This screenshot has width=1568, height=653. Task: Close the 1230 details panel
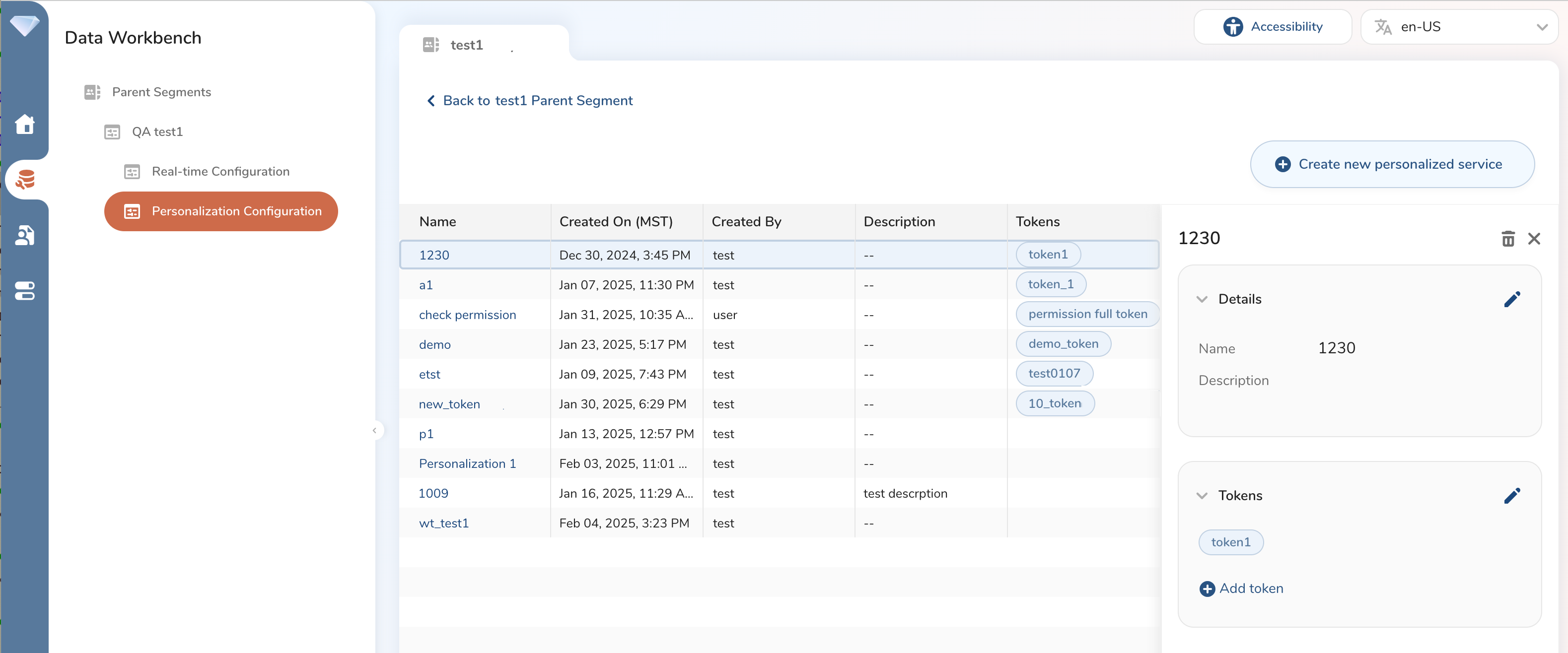[1533, 239]
